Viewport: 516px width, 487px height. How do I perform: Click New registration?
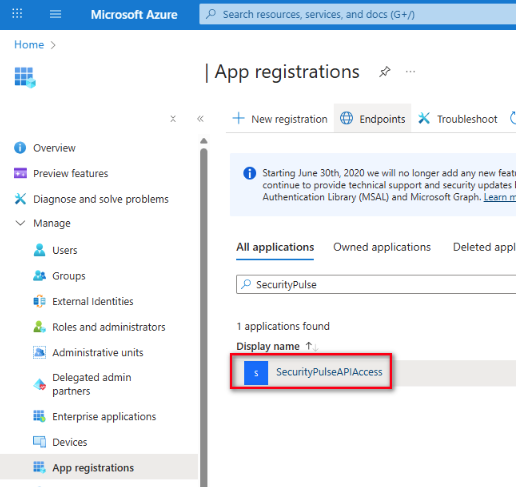[280, 119]
